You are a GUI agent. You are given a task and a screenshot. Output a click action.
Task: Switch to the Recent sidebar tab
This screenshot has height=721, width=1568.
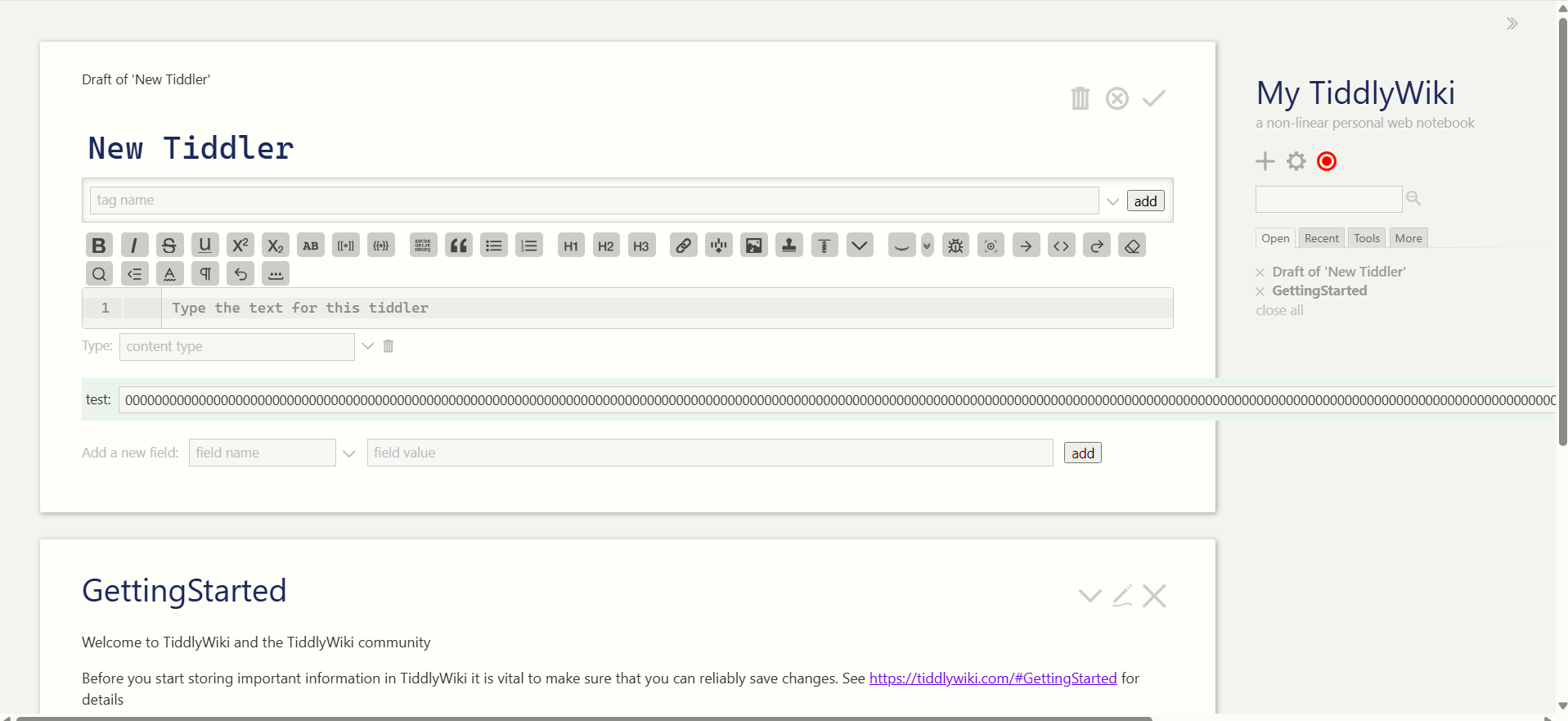coord(1321,238)
